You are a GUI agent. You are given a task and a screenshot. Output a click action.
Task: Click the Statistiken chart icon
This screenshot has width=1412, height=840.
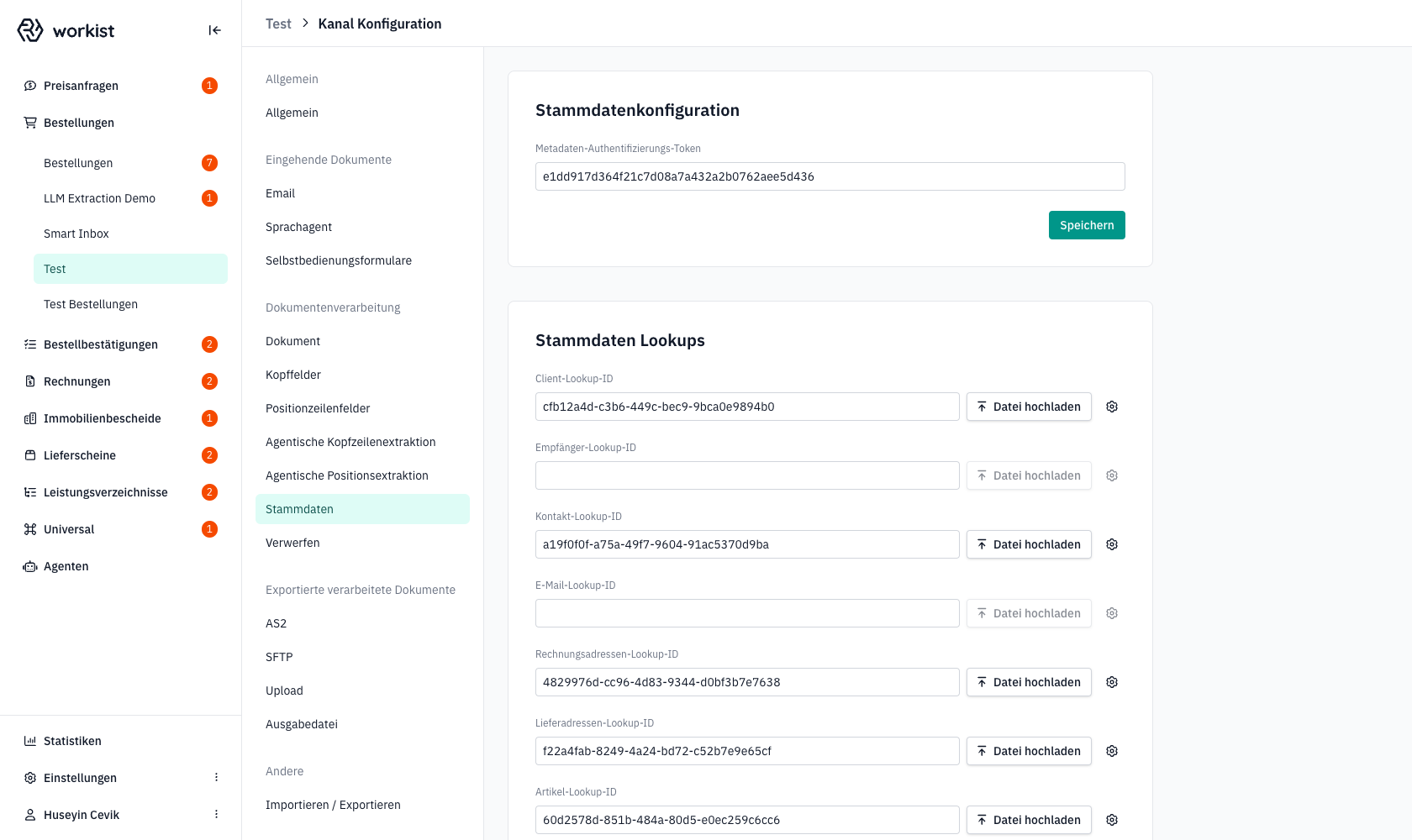pyautogui.click(x=30, y=741)
